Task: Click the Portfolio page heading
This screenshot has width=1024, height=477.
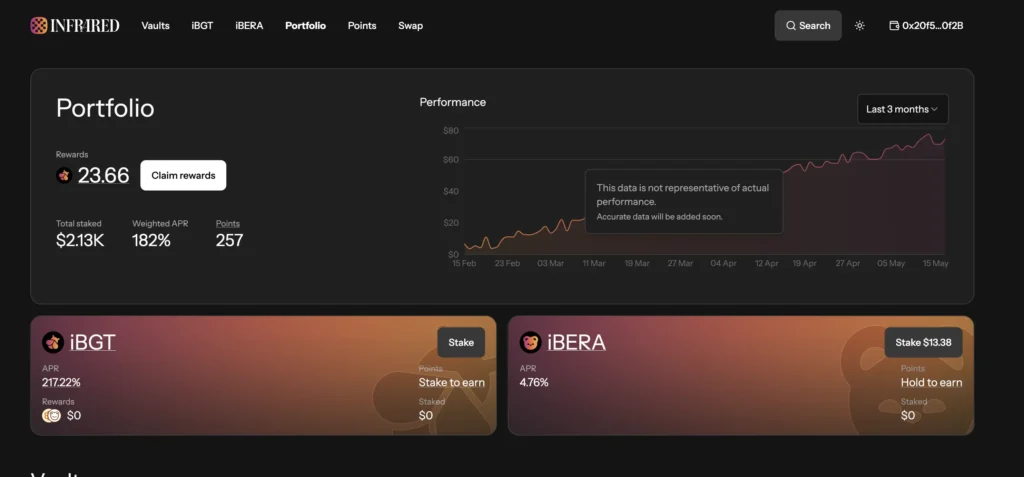Action: point(105,108)
